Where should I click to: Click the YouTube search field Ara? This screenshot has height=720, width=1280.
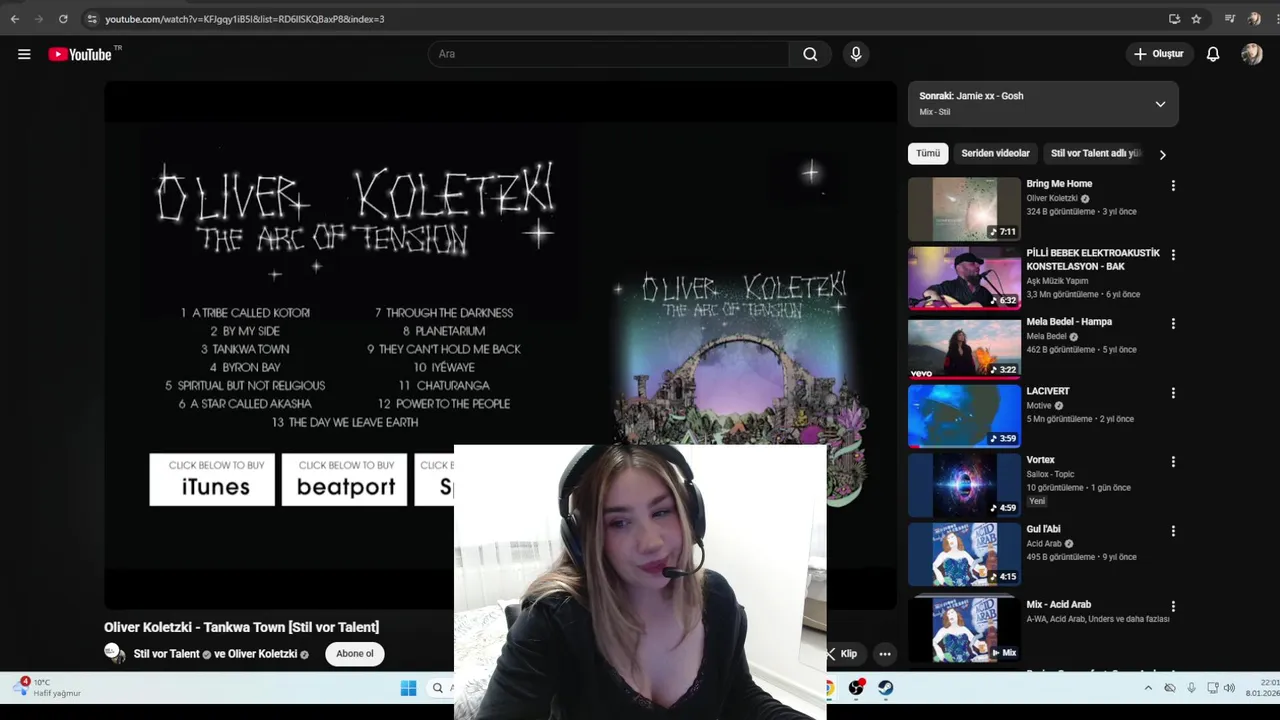point(608,54)
